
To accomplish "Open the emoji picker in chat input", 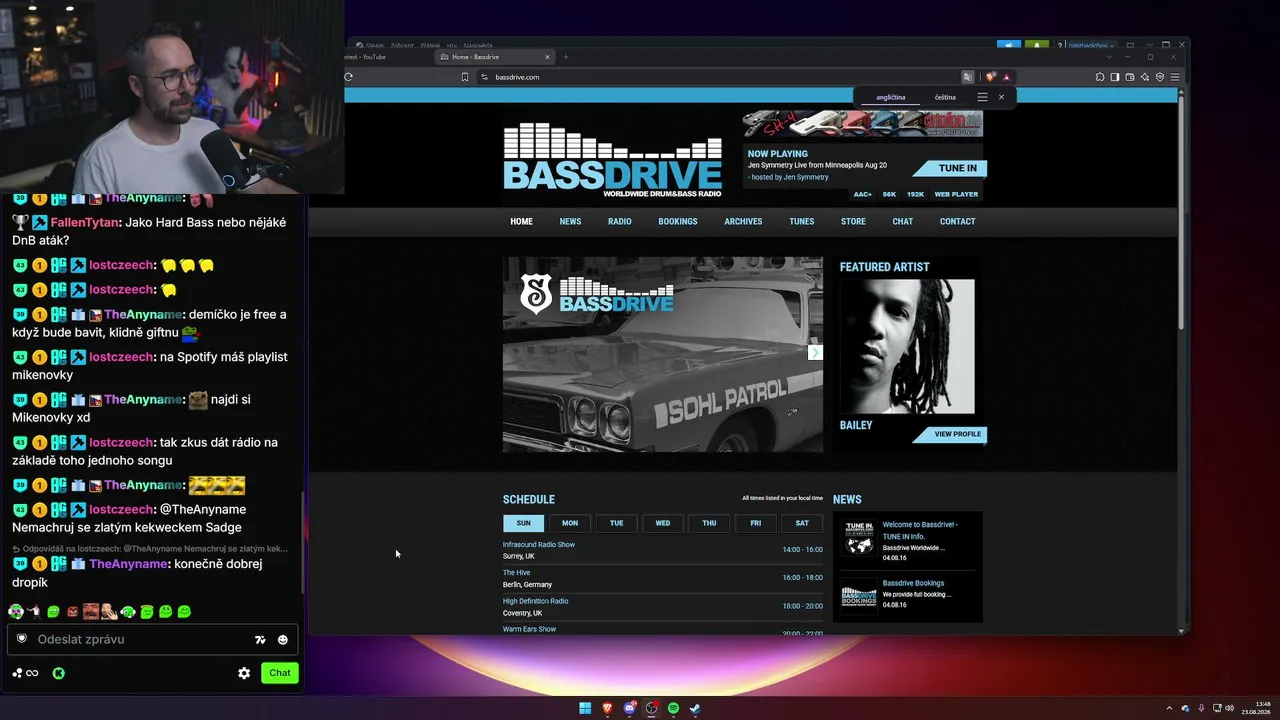I will (283, 640).
